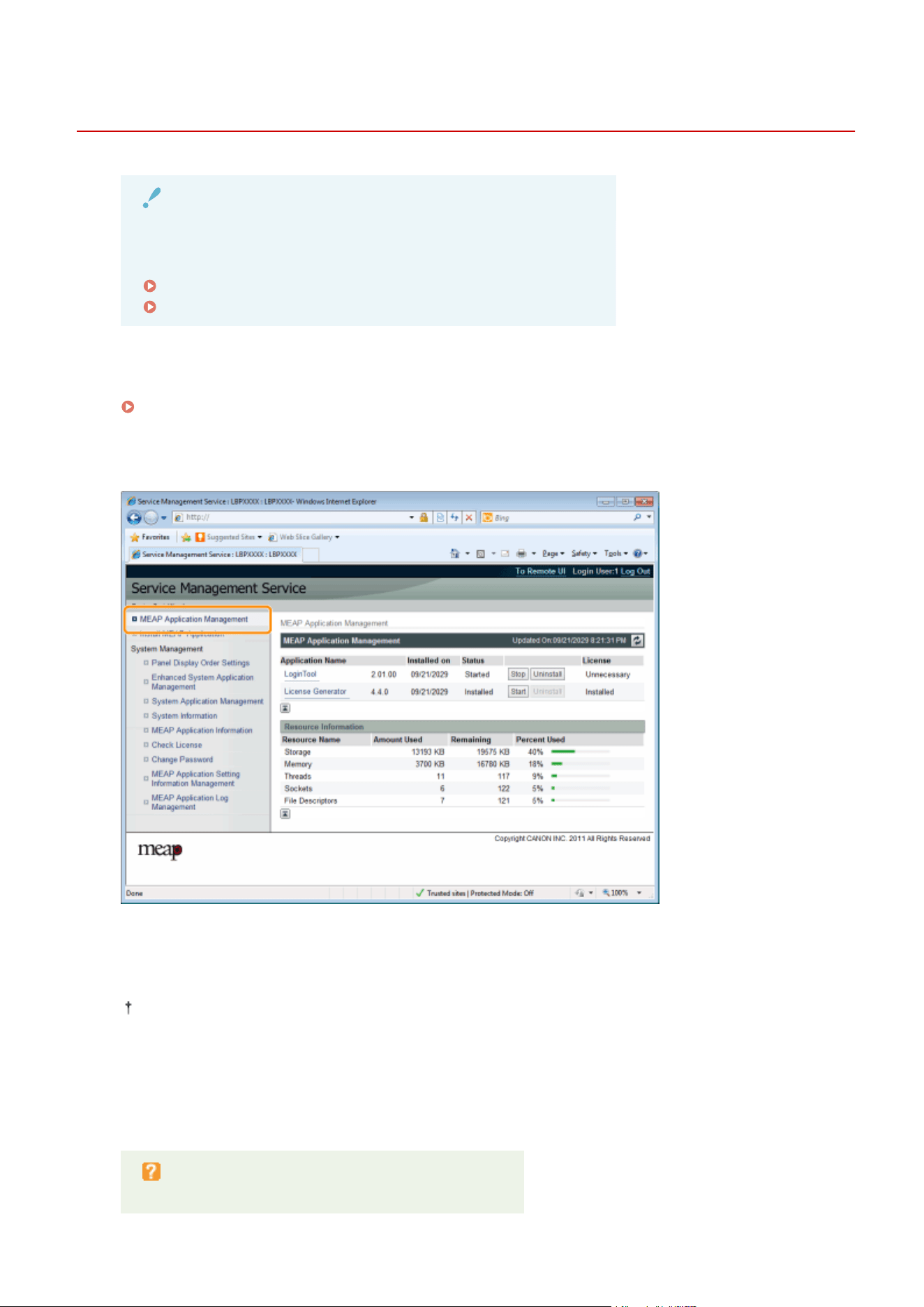Click the Threads percent used bar
The image size is (924, 1307).
click(580, 776)
